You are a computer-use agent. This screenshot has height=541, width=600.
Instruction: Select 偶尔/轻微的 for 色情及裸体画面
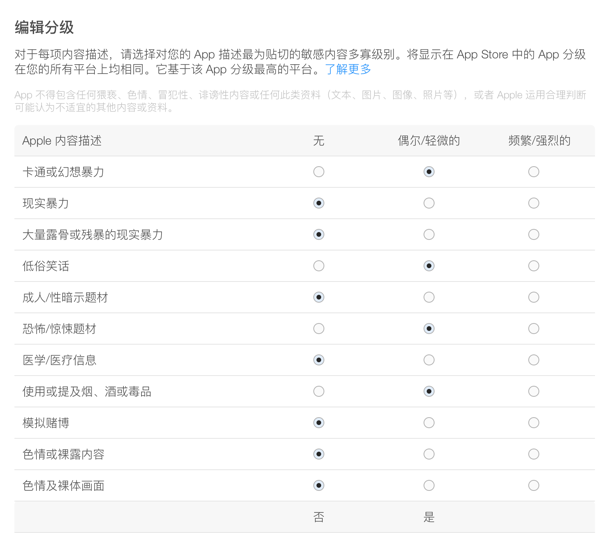pos(429,486)
